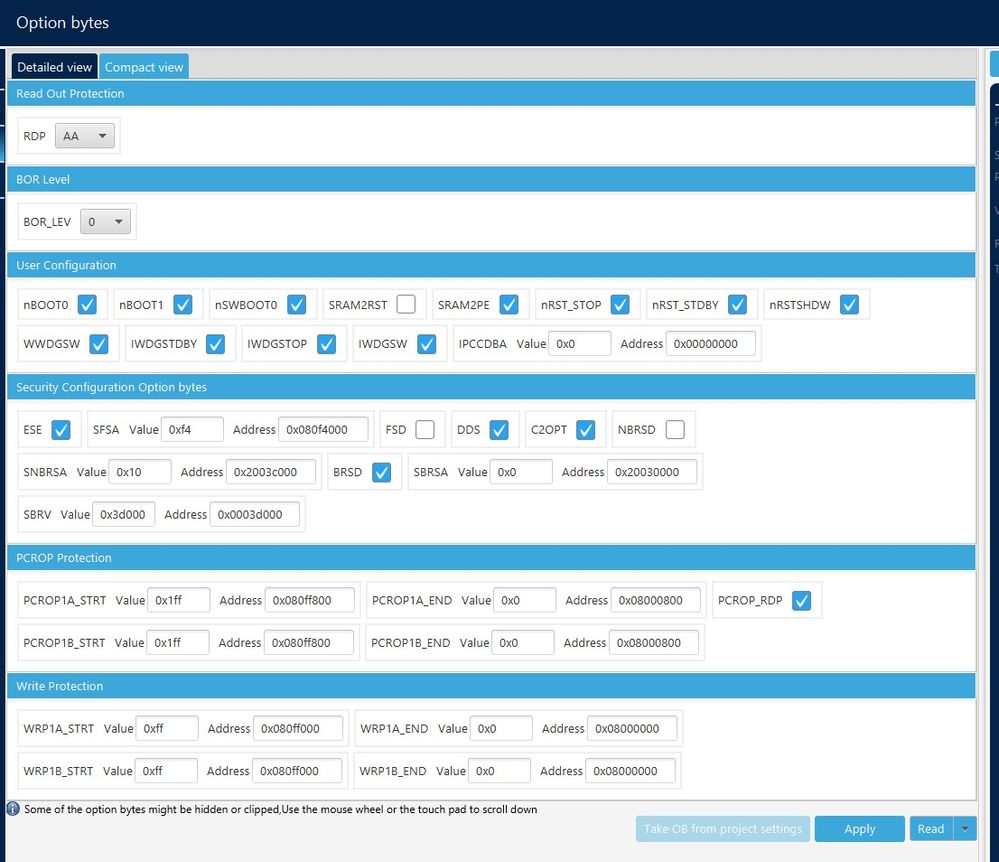Click the SNBRSA Address field
Image resolution: width=999 pixels, height=862 pixels.
click(x=271, y=472)
